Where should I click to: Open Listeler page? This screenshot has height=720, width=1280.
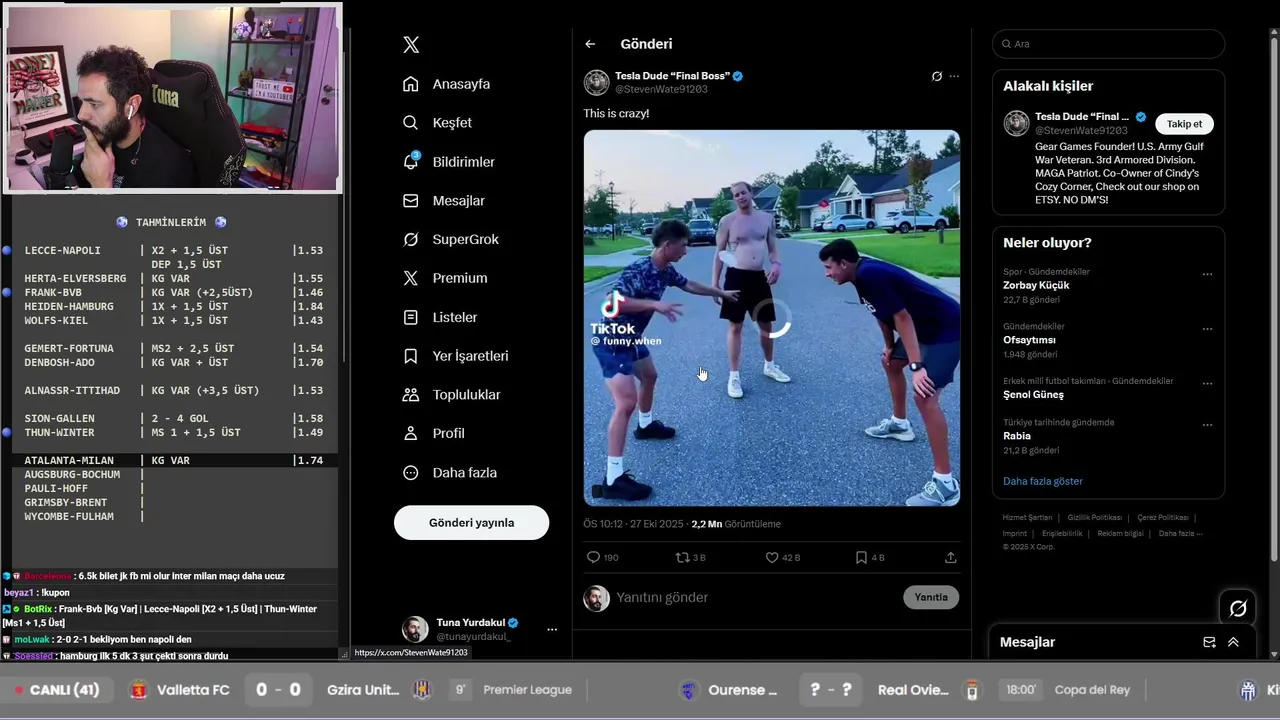pyautogui.click(x=440, y=317)
